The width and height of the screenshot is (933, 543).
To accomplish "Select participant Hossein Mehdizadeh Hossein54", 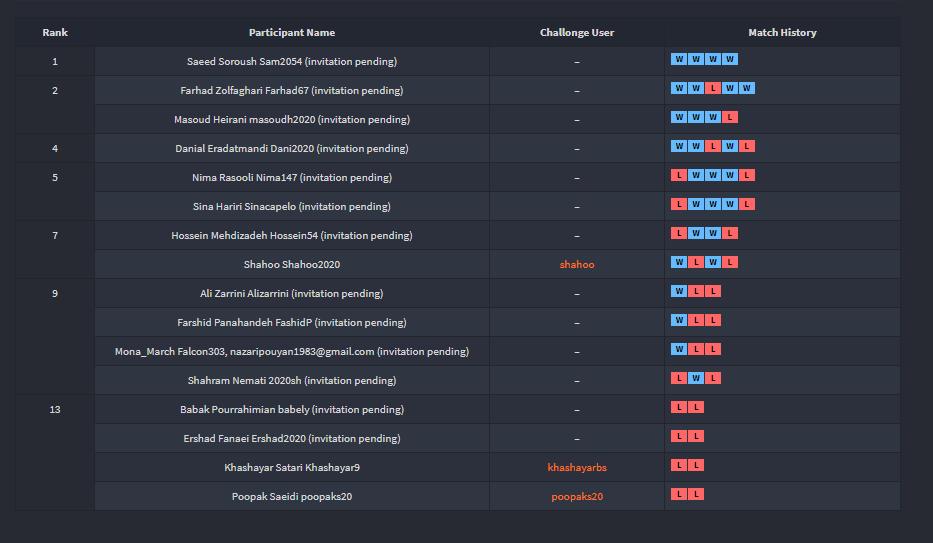I will click(292, 236).
